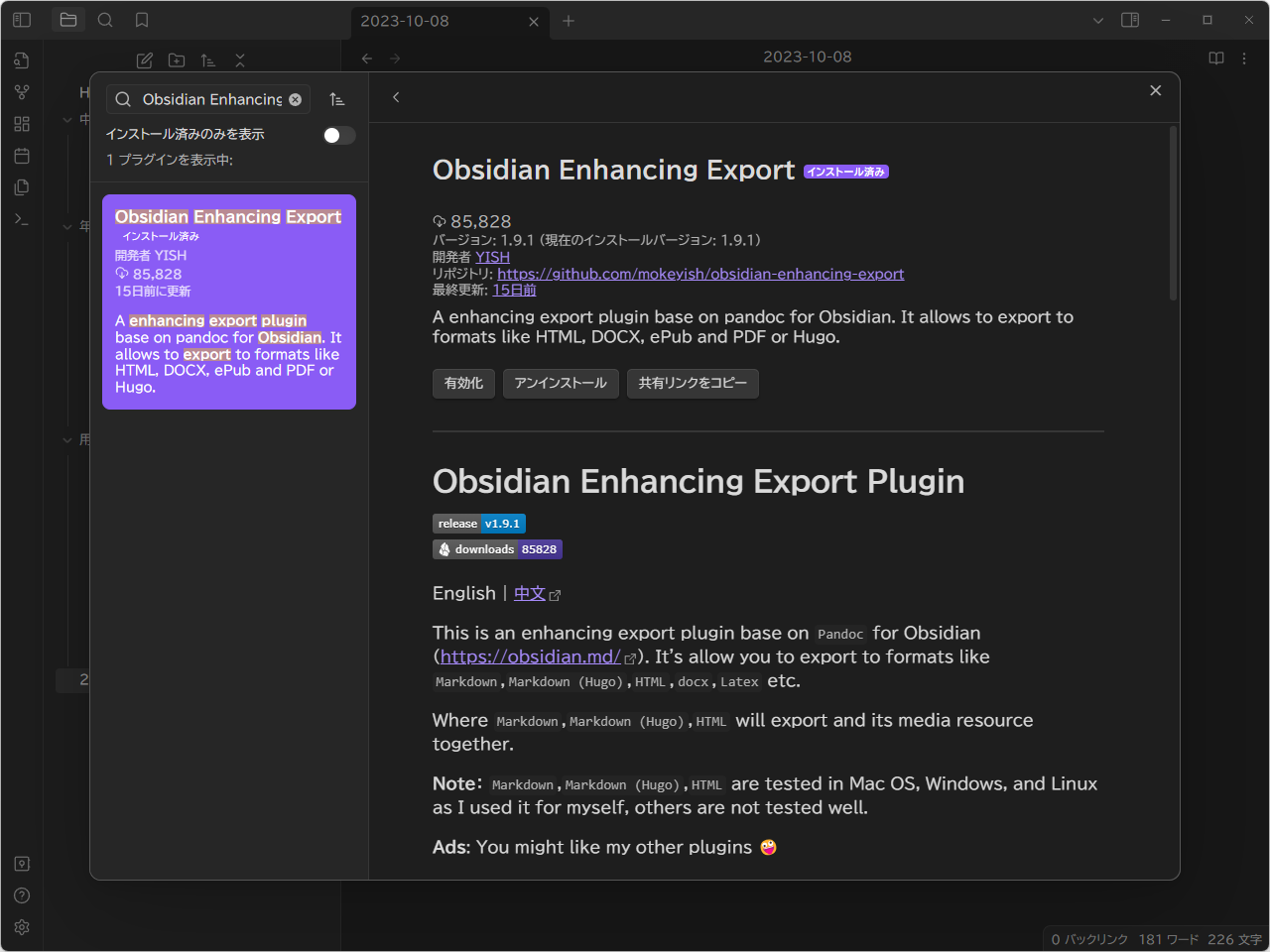Open the graph view from the left ribbon
This screenshot has width=1270, height=952.
21,92
